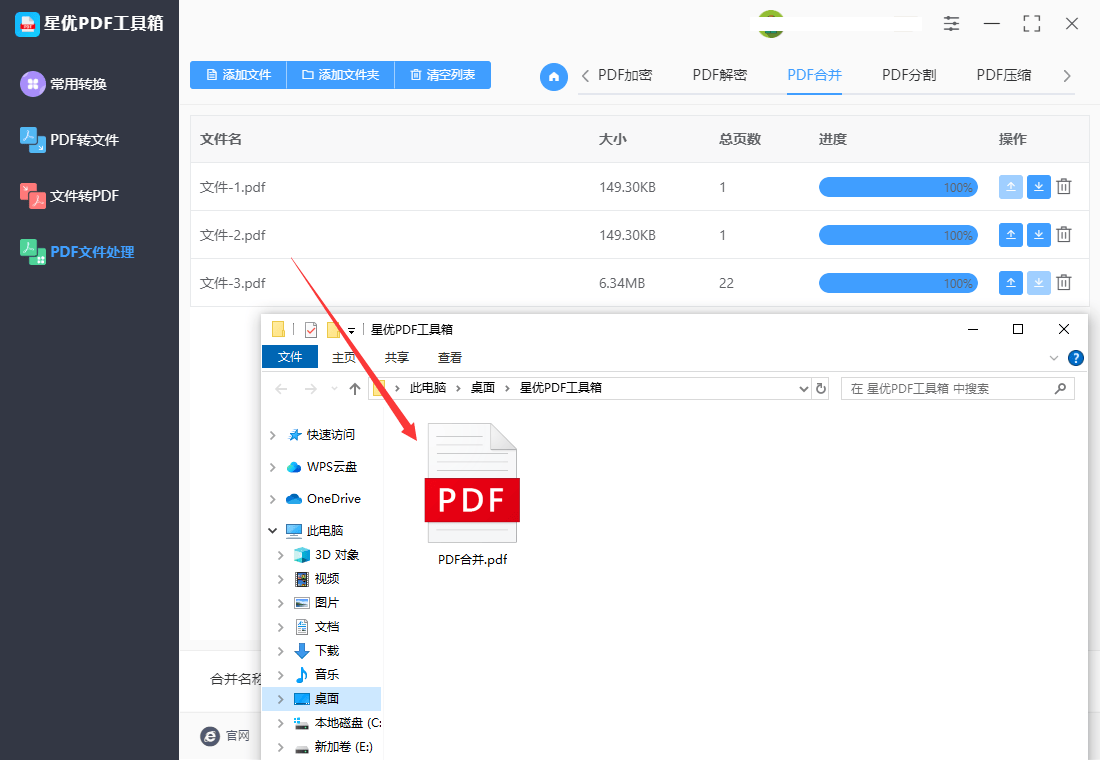Expand the 下载 tree node
Viewport: 1100px width, 760px height.
pos(281,651)
